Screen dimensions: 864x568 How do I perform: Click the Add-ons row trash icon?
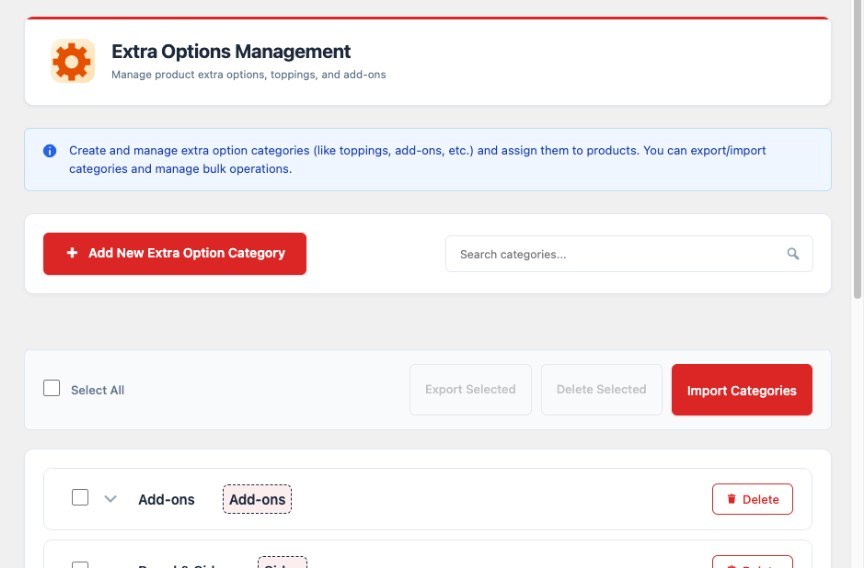coord(731,499)
